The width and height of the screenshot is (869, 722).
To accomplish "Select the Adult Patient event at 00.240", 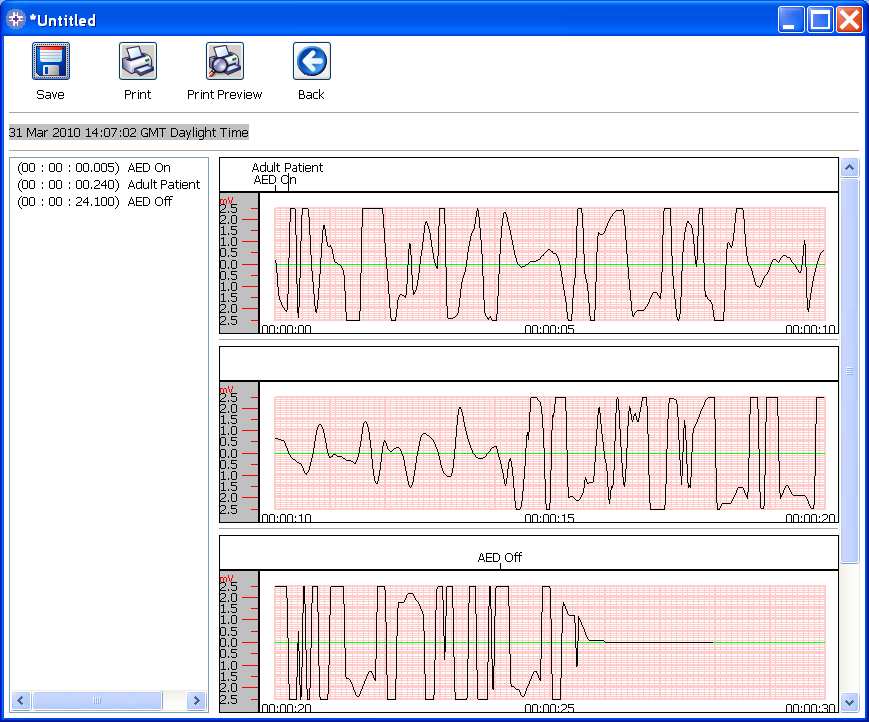I will (x=109, y=185).
